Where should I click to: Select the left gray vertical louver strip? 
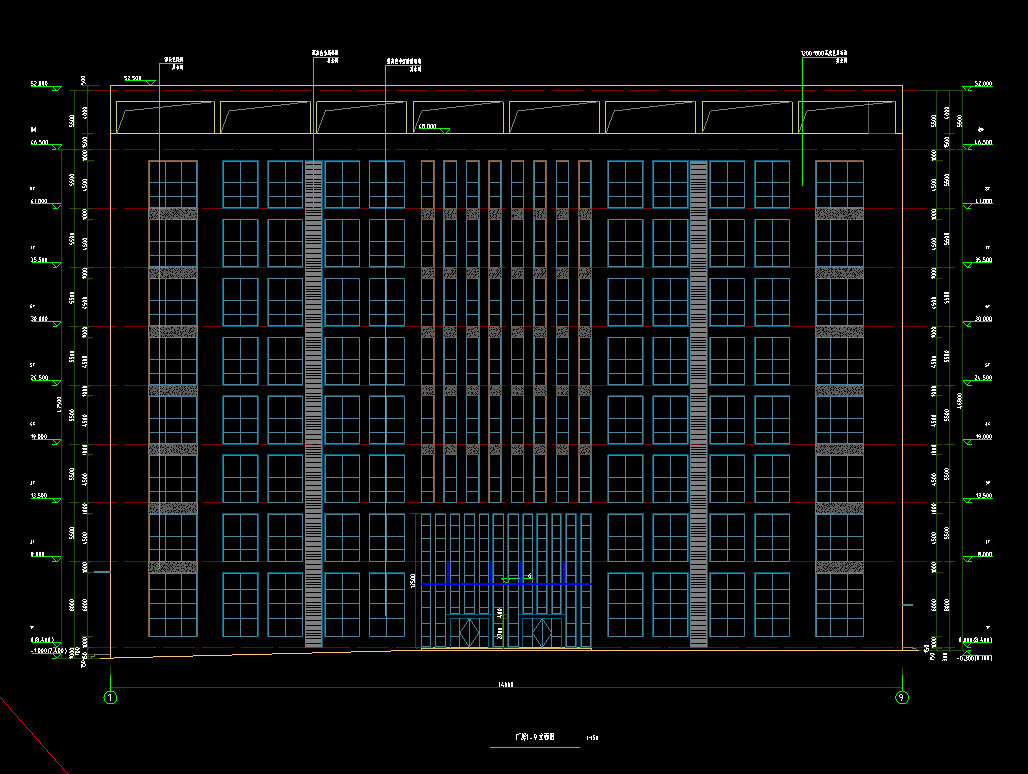point(313,400)
